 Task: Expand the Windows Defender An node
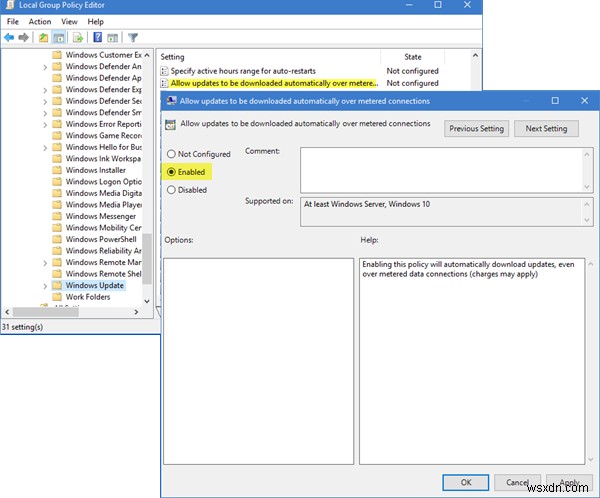[45, 67]
